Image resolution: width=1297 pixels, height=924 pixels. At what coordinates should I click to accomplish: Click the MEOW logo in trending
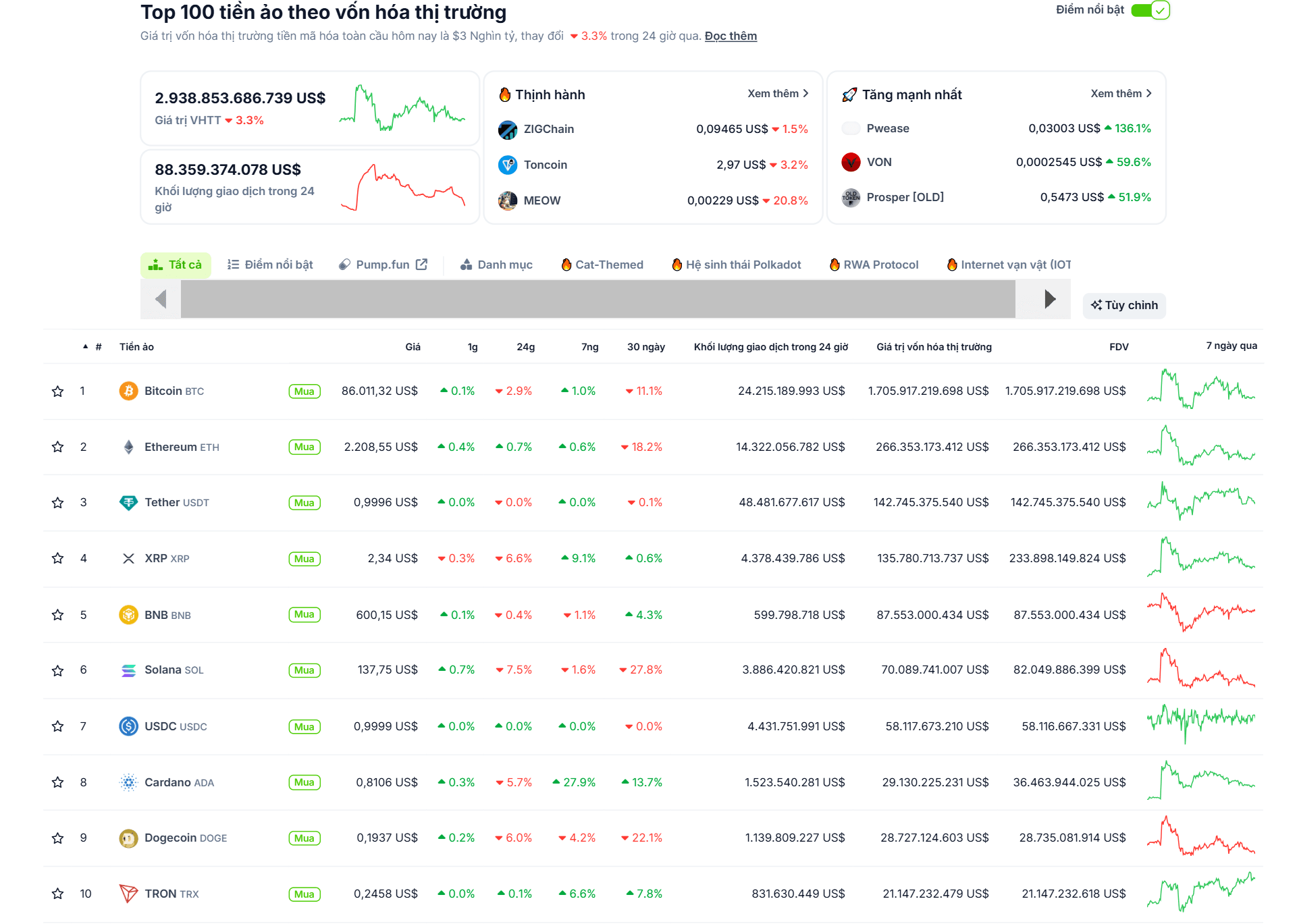point(508,200)
